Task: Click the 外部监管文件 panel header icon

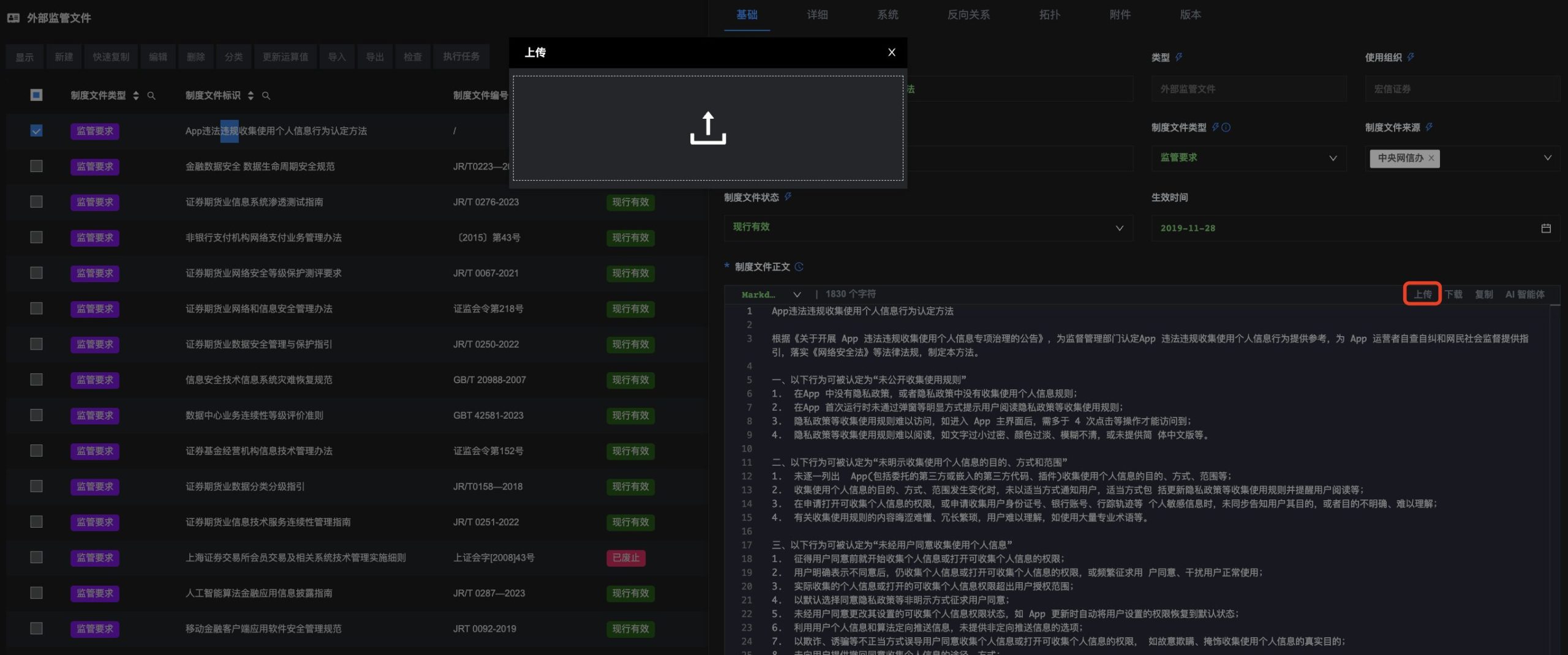Action: click(13, 18)
